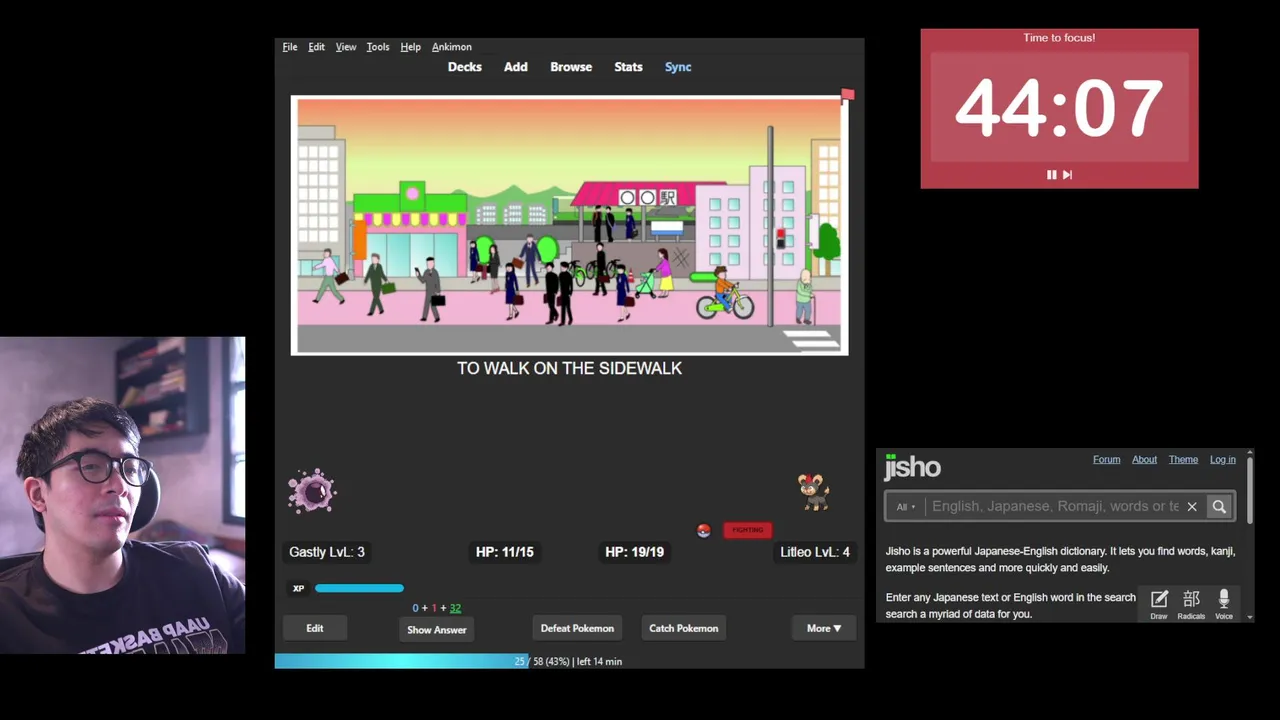Click Sync in Anki toolbar
The width and height of the screenshot is (1280, 720).
tap(678, 67)
